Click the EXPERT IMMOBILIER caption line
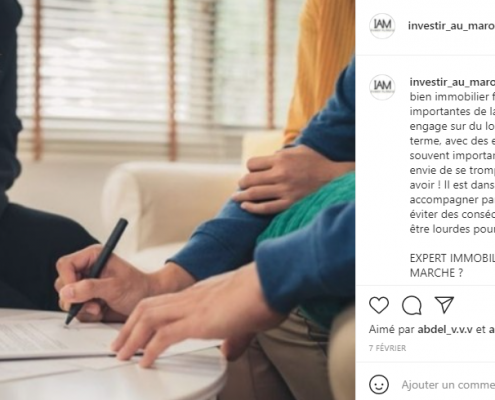495x400 pixels. click(452, 258)
